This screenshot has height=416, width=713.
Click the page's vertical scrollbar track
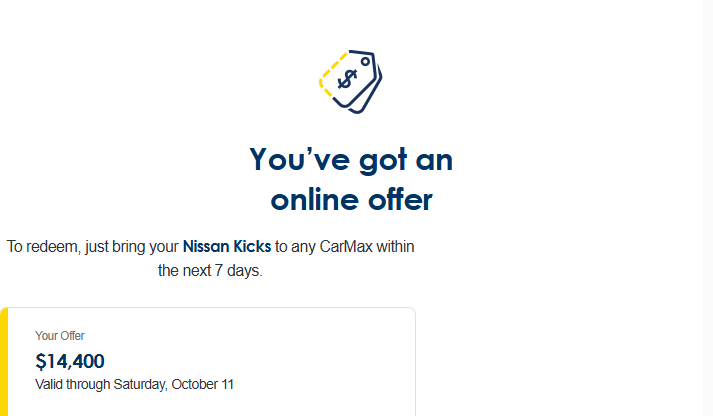tap(707, 200)
